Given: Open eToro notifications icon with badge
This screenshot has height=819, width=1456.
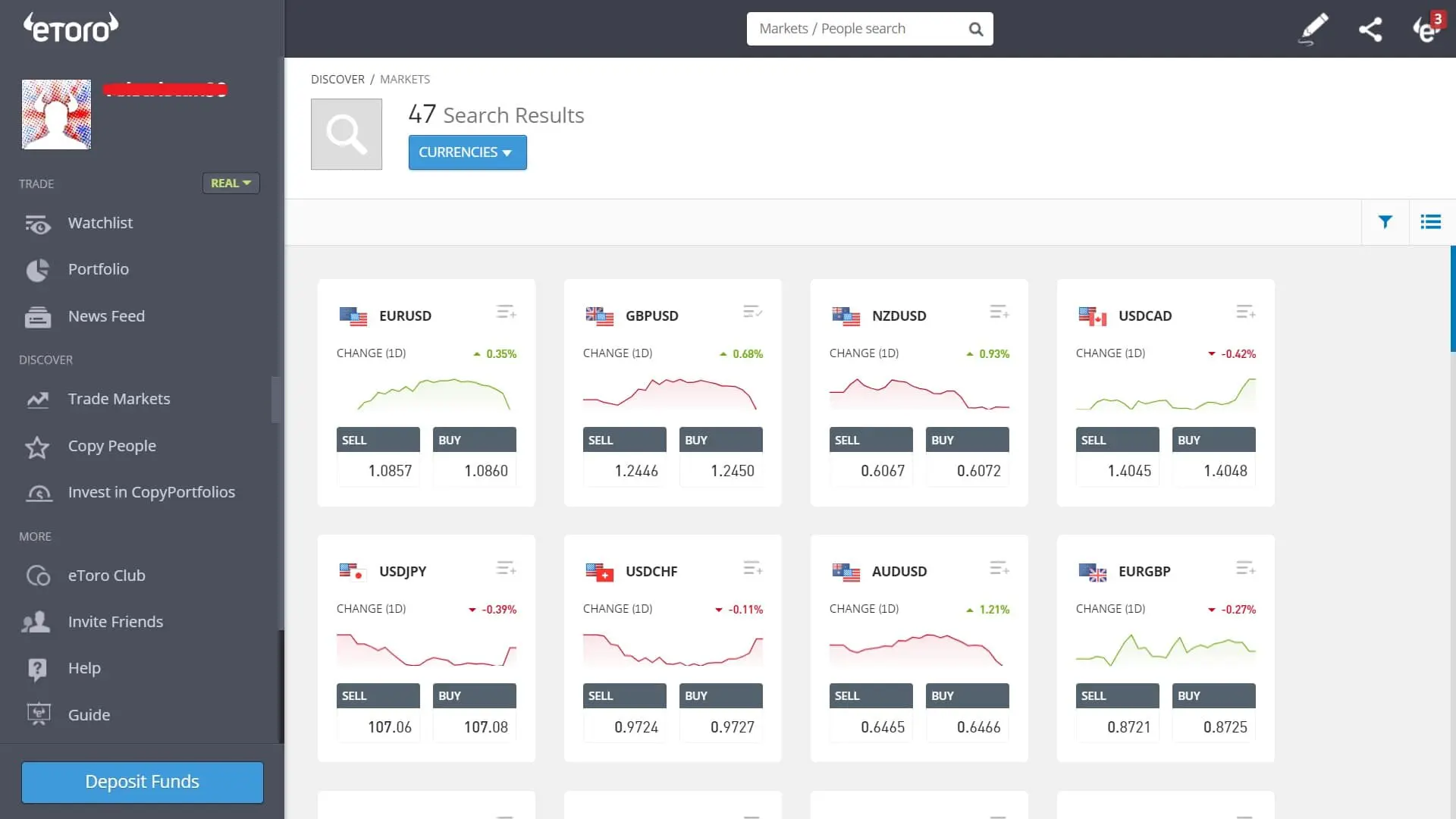Looking at the screenshot, I should pos(1427,29).
